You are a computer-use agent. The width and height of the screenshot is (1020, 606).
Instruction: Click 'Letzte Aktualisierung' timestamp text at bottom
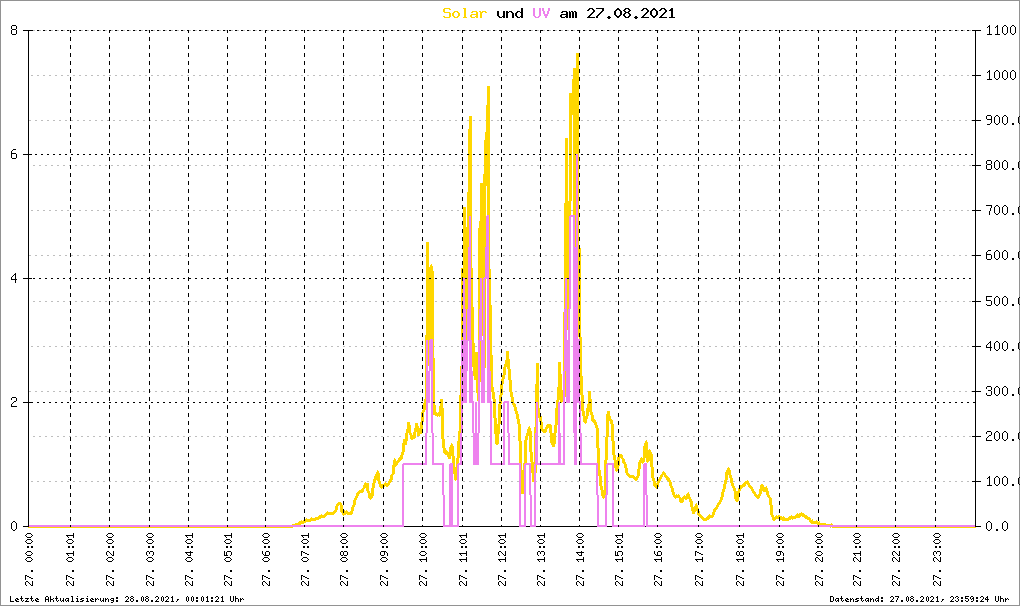click(x=127, y=599)
